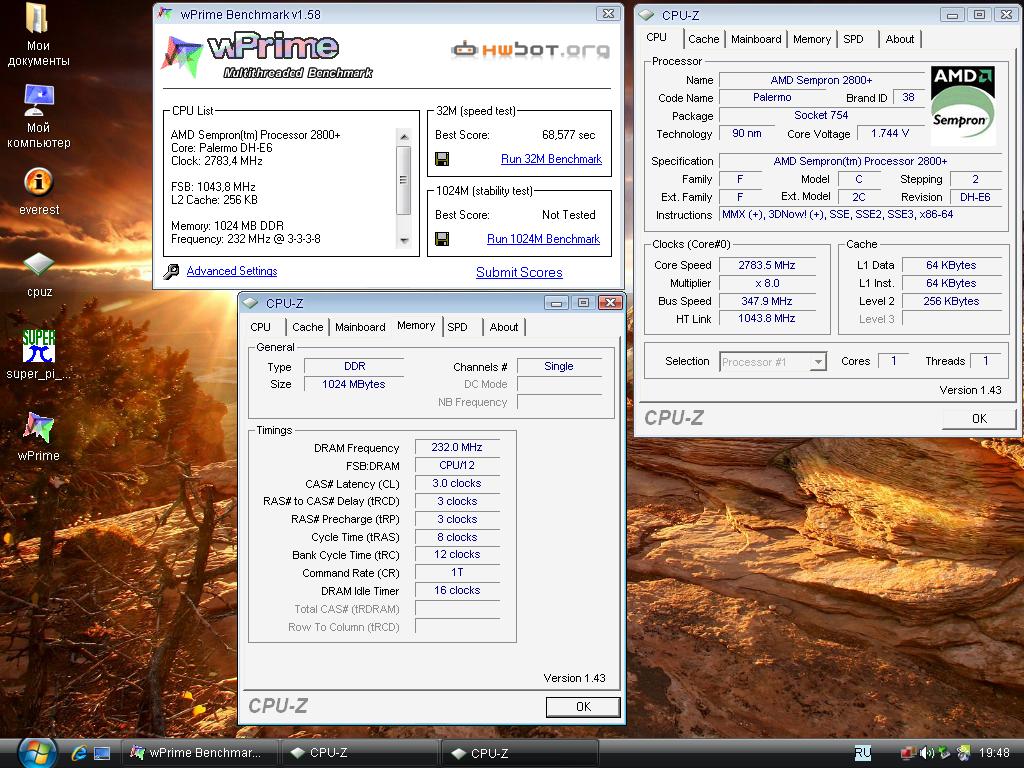1024x768 pixels.
Task: Open About tab in the CPU window
Action: tap(899, 39)
